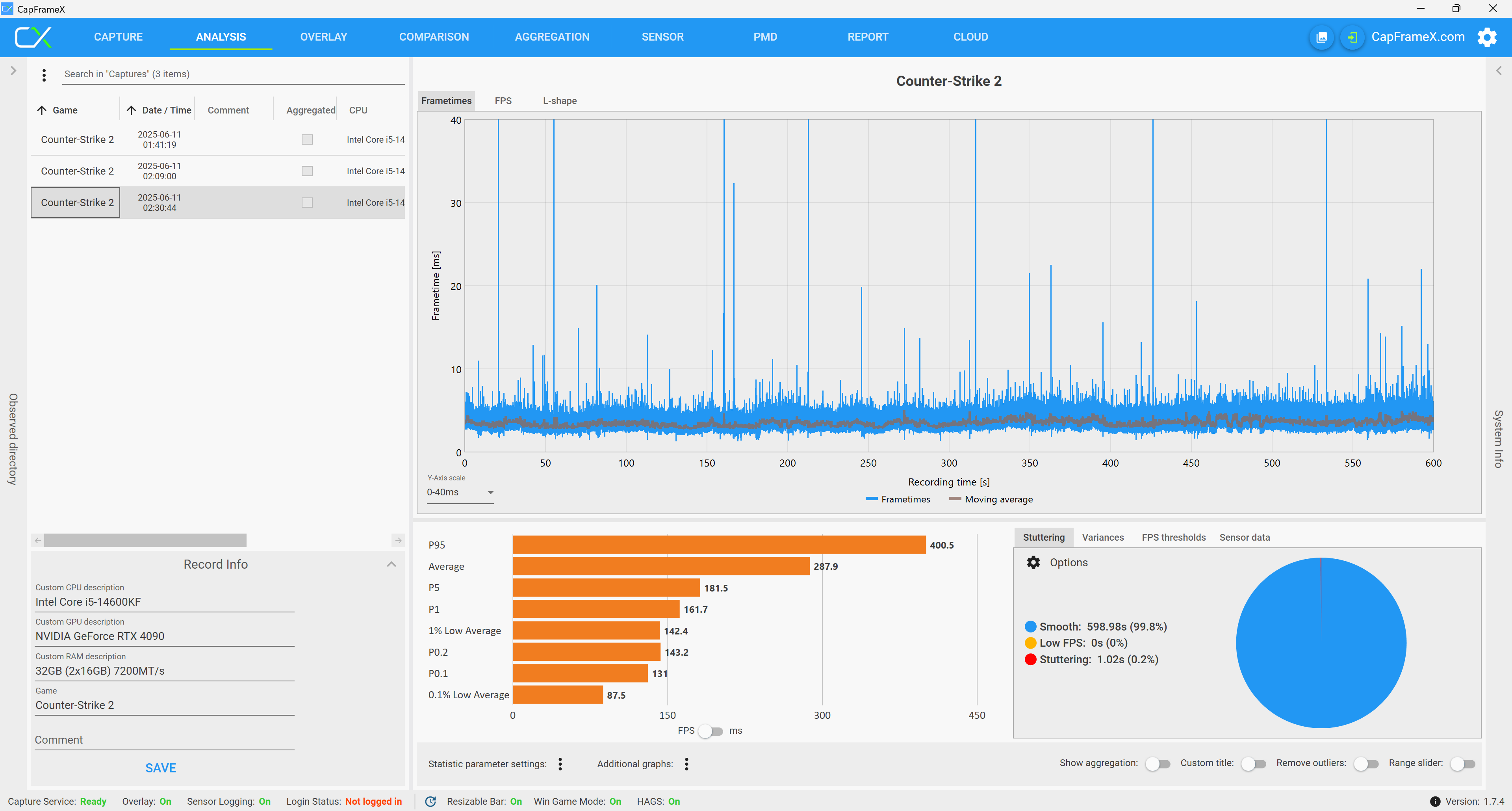This screenshot has height=811, width=1512.
Task: Expand the Observed directory side panel
Action: pos(13,71)
